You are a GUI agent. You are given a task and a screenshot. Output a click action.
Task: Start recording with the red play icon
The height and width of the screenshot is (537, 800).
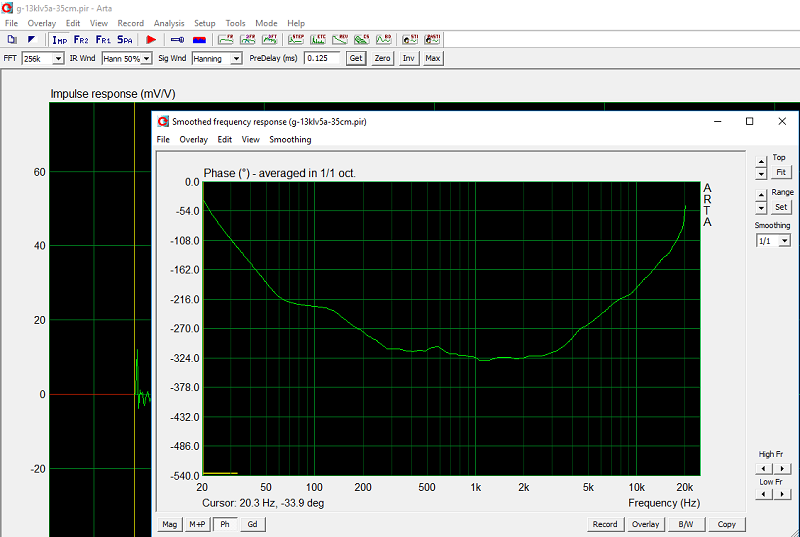point(151,39)
